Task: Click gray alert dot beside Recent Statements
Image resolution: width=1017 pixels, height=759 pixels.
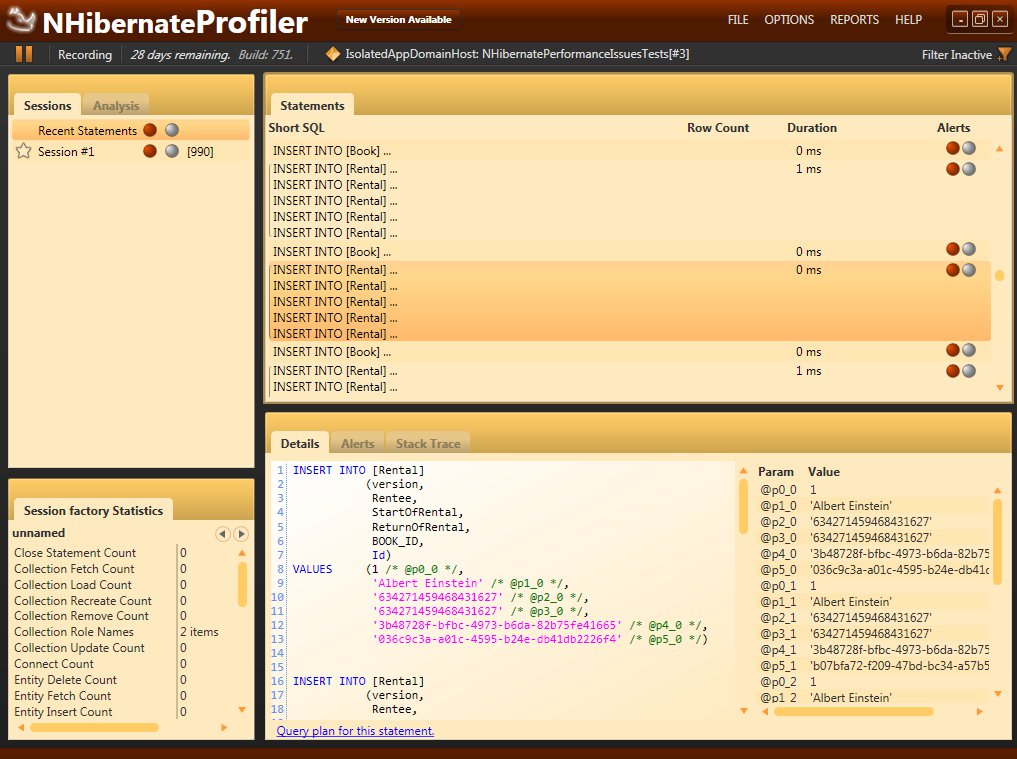Action: 172,130
